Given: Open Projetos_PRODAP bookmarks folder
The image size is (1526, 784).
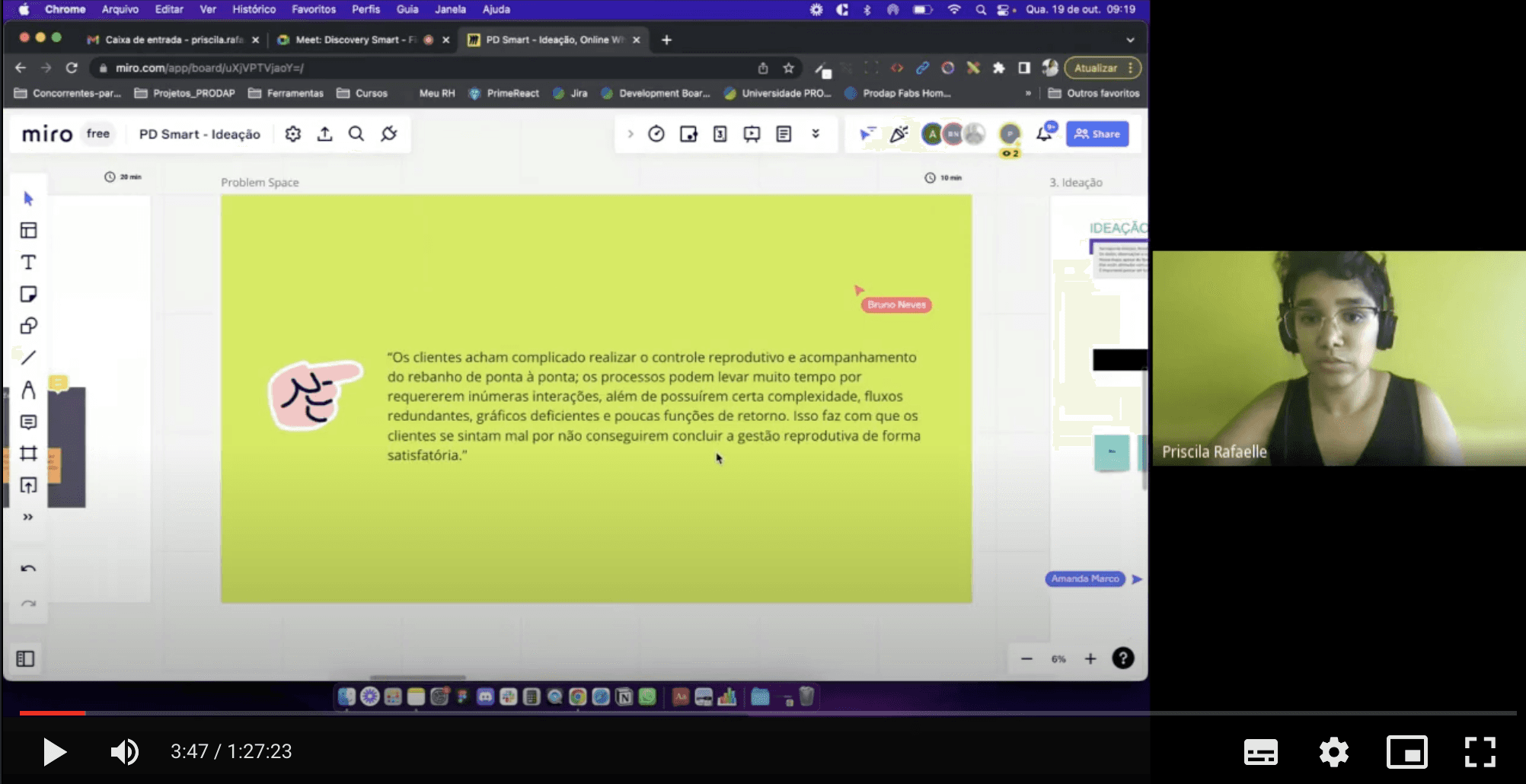Looking at the screenshot, I should (185, 94).
